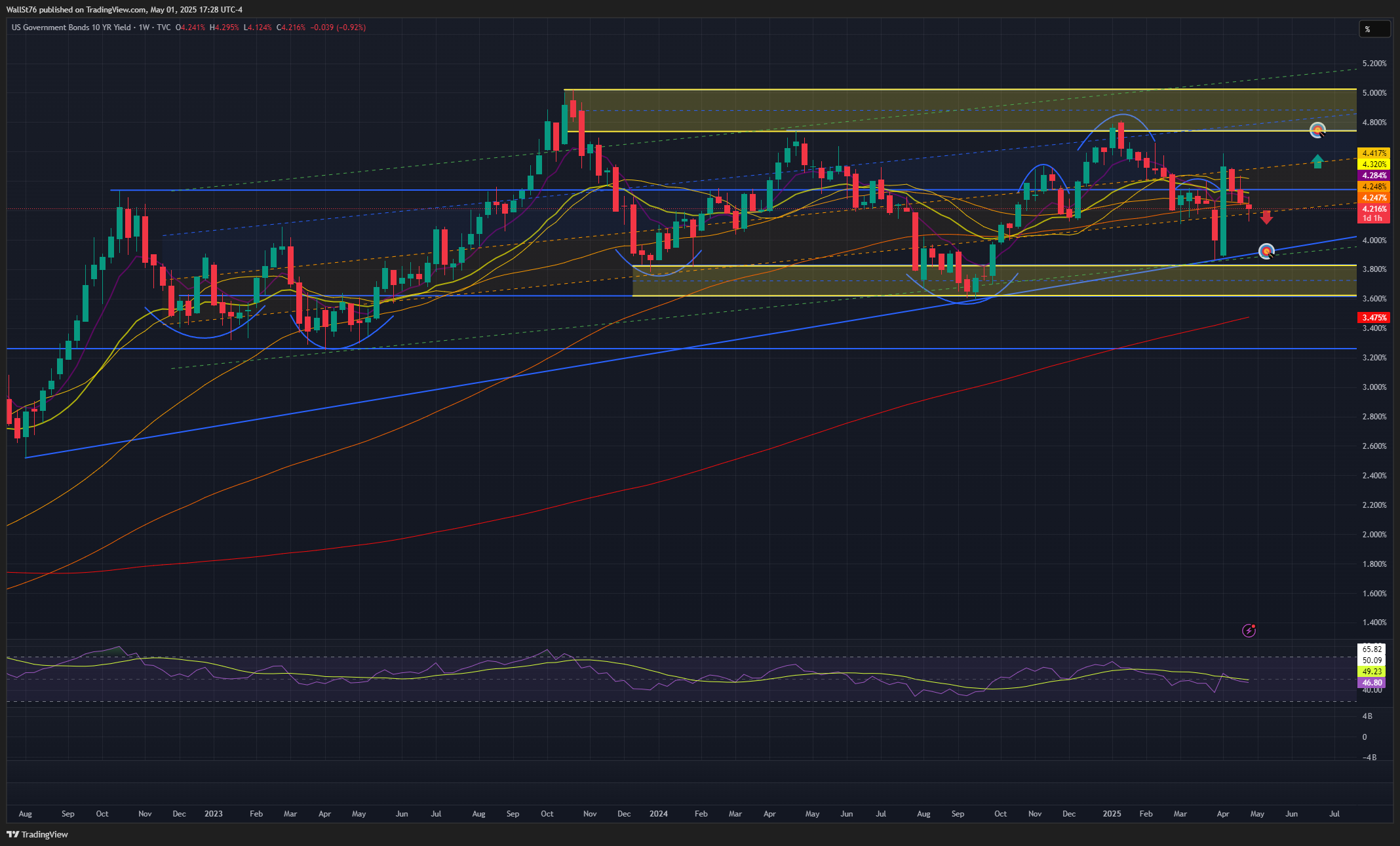This screenshot has width=1400, height=846.
Task: Click the purple 46.80 RSI value label
Action: click(1372, 683)
